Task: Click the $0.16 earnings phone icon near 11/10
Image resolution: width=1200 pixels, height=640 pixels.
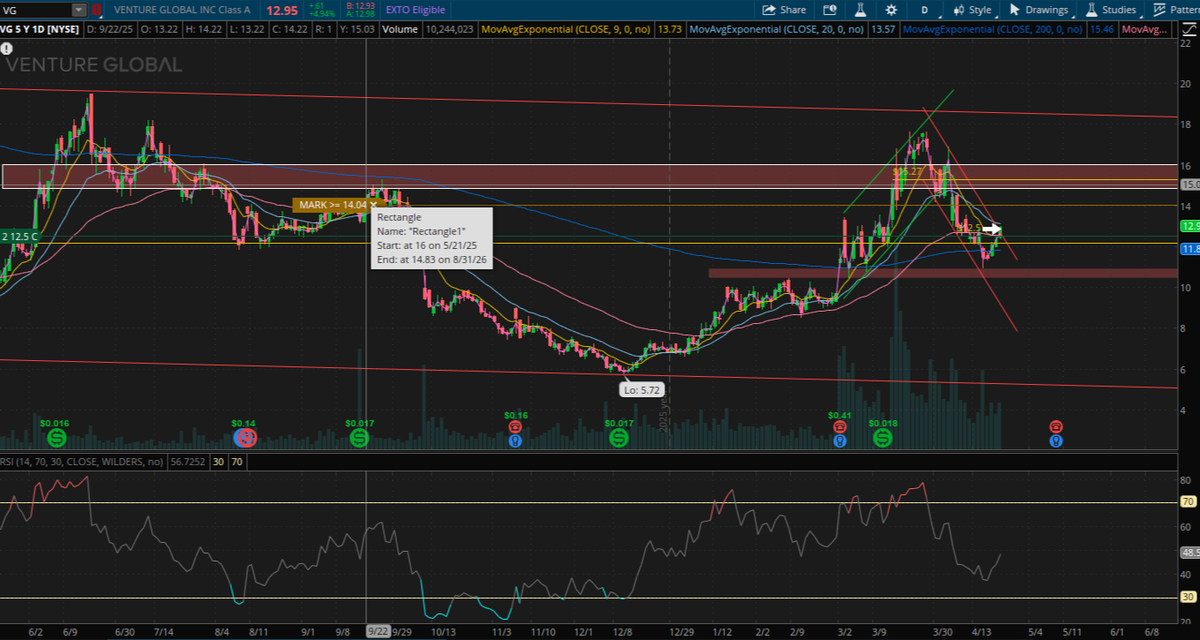Action: pos(515,427)
